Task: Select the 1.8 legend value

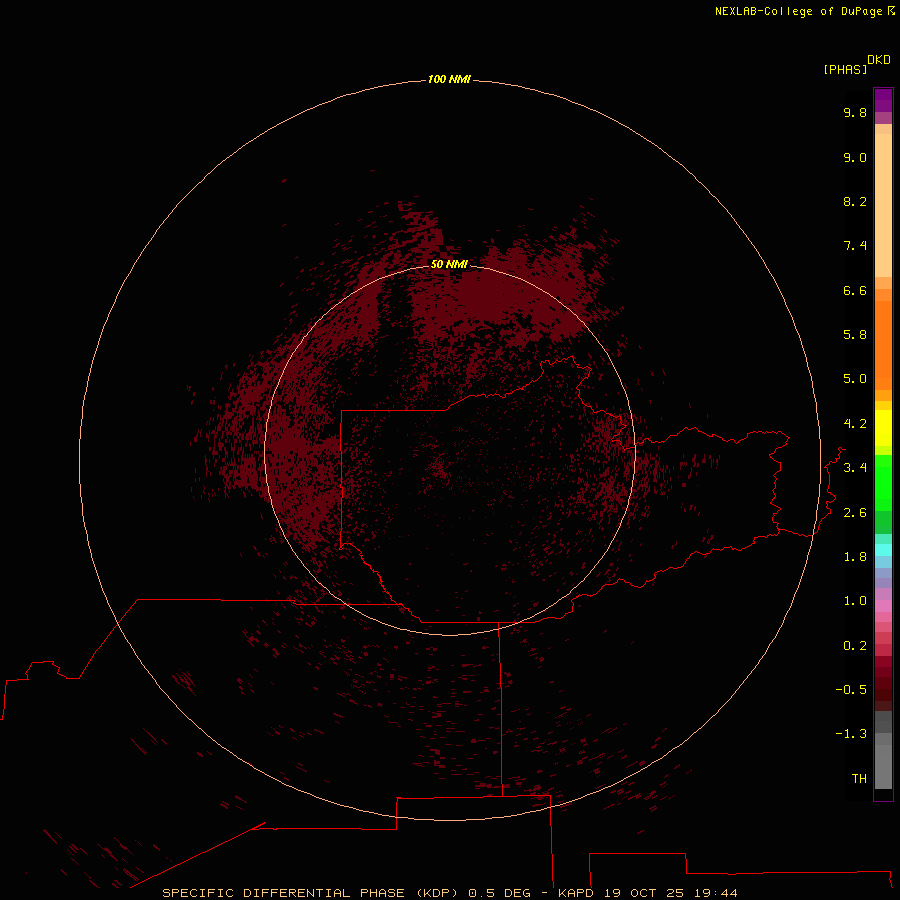Action: (x=855, y=557)
